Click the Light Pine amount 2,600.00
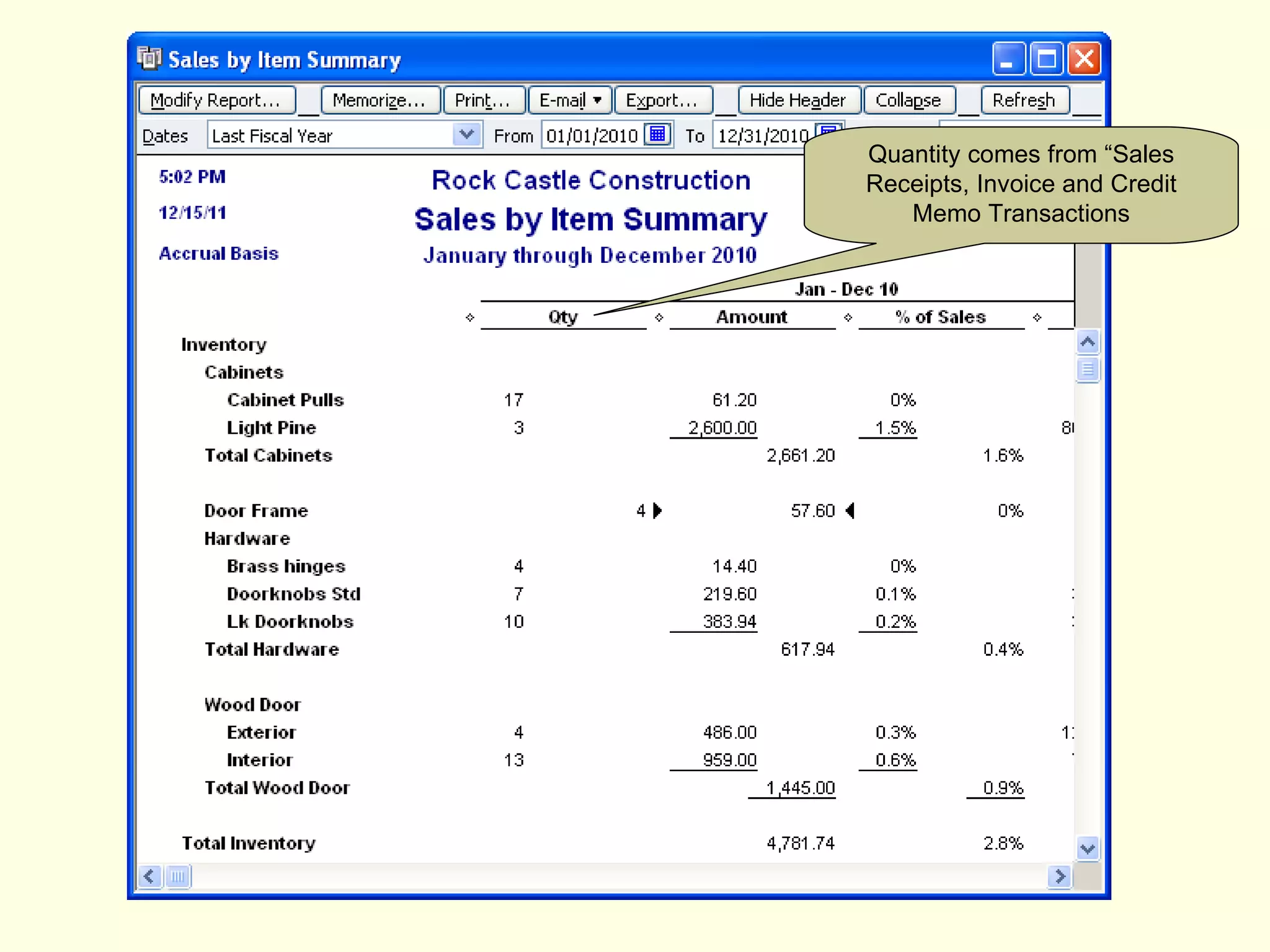The height and width of the screenshot is (952, 1270). (x=722, y=428)
